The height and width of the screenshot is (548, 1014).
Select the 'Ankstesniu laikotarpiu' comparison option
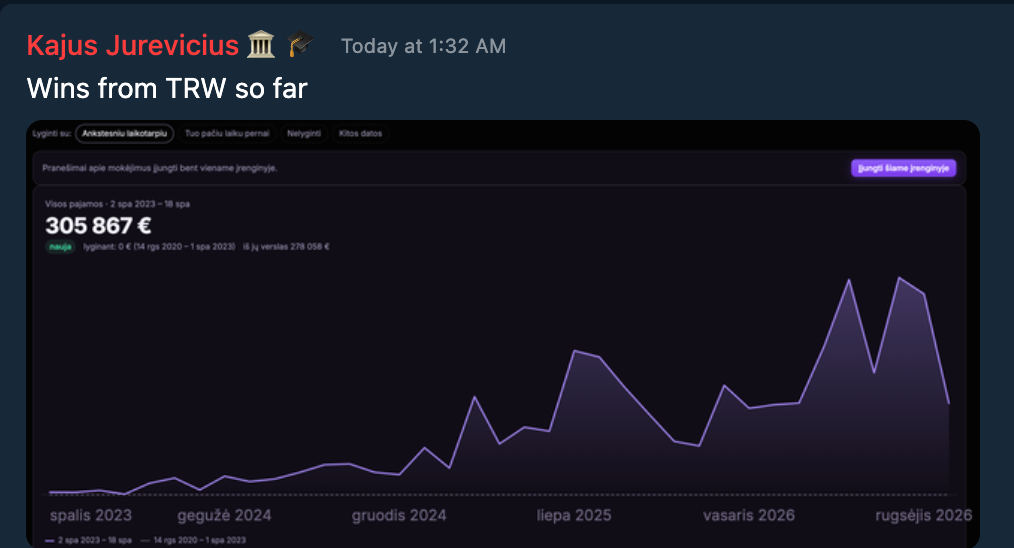tap(124, 133)
